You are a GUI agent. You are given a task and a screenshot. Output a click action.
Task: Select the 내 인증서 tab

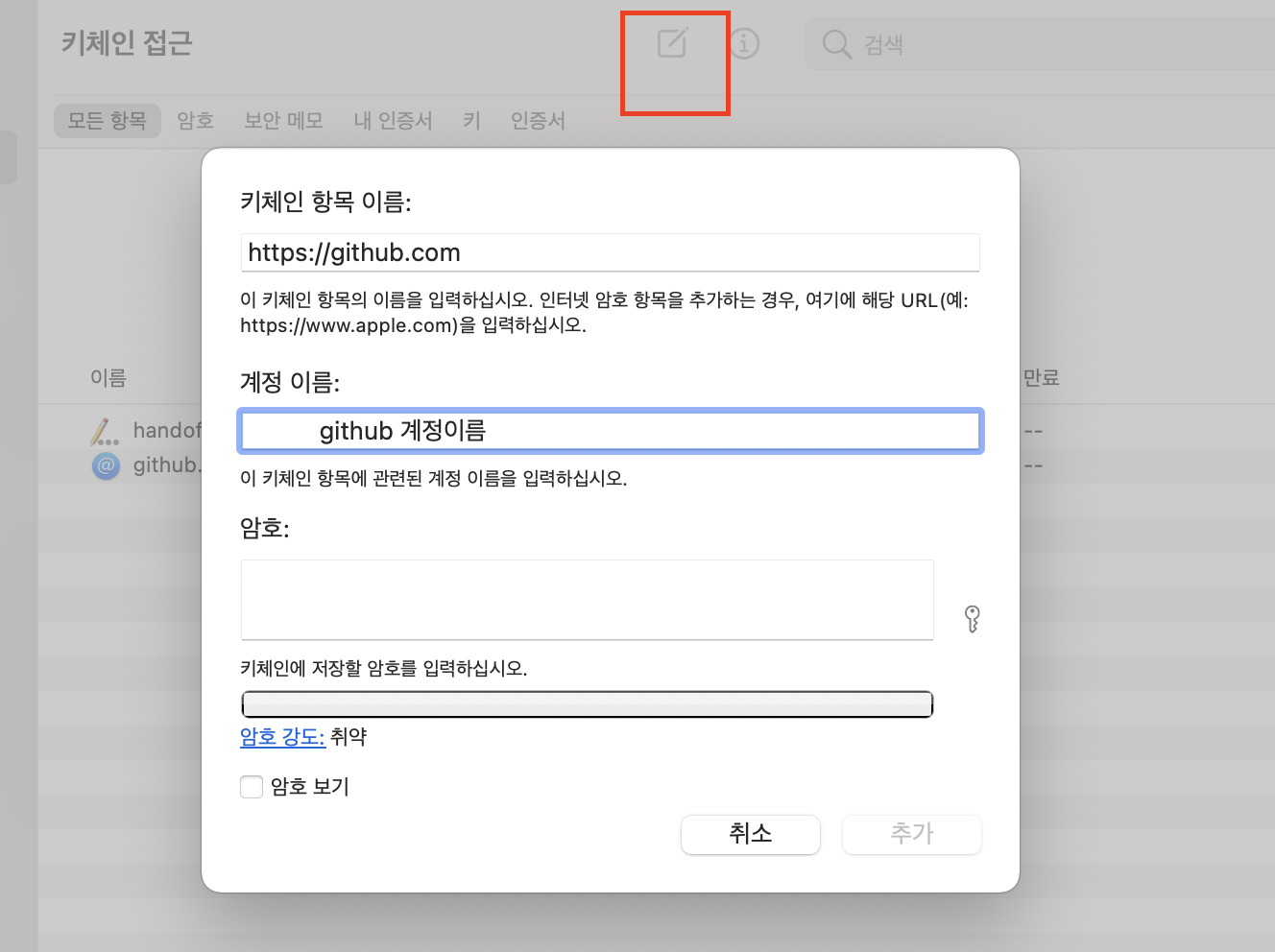click(393, 121)
